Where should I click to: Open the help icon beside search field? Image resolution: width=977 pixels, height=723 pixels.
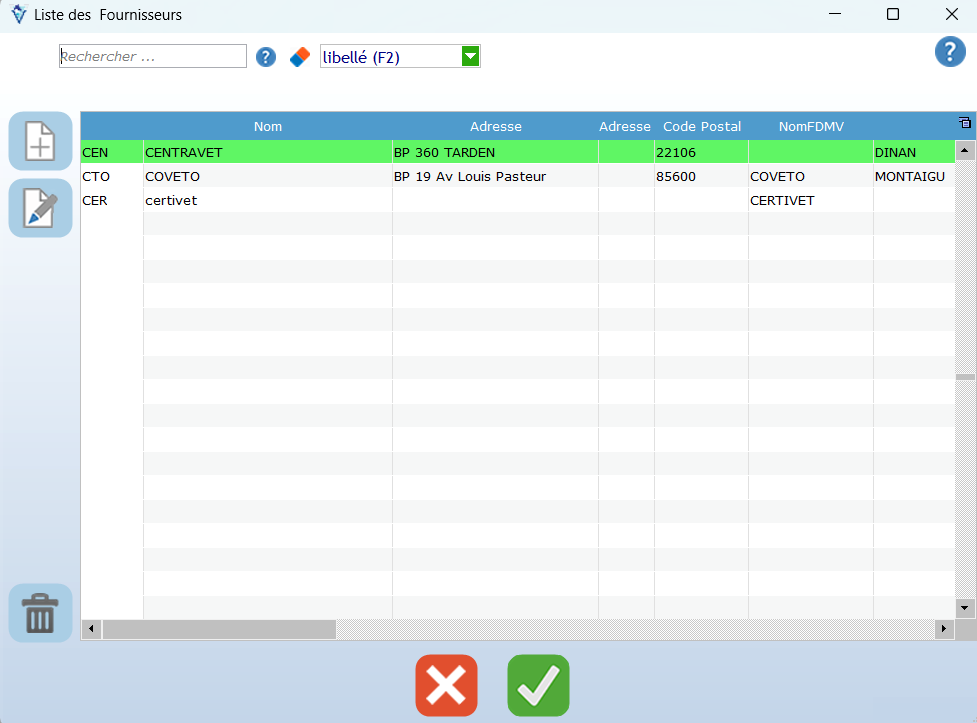[x=266, y=57]
